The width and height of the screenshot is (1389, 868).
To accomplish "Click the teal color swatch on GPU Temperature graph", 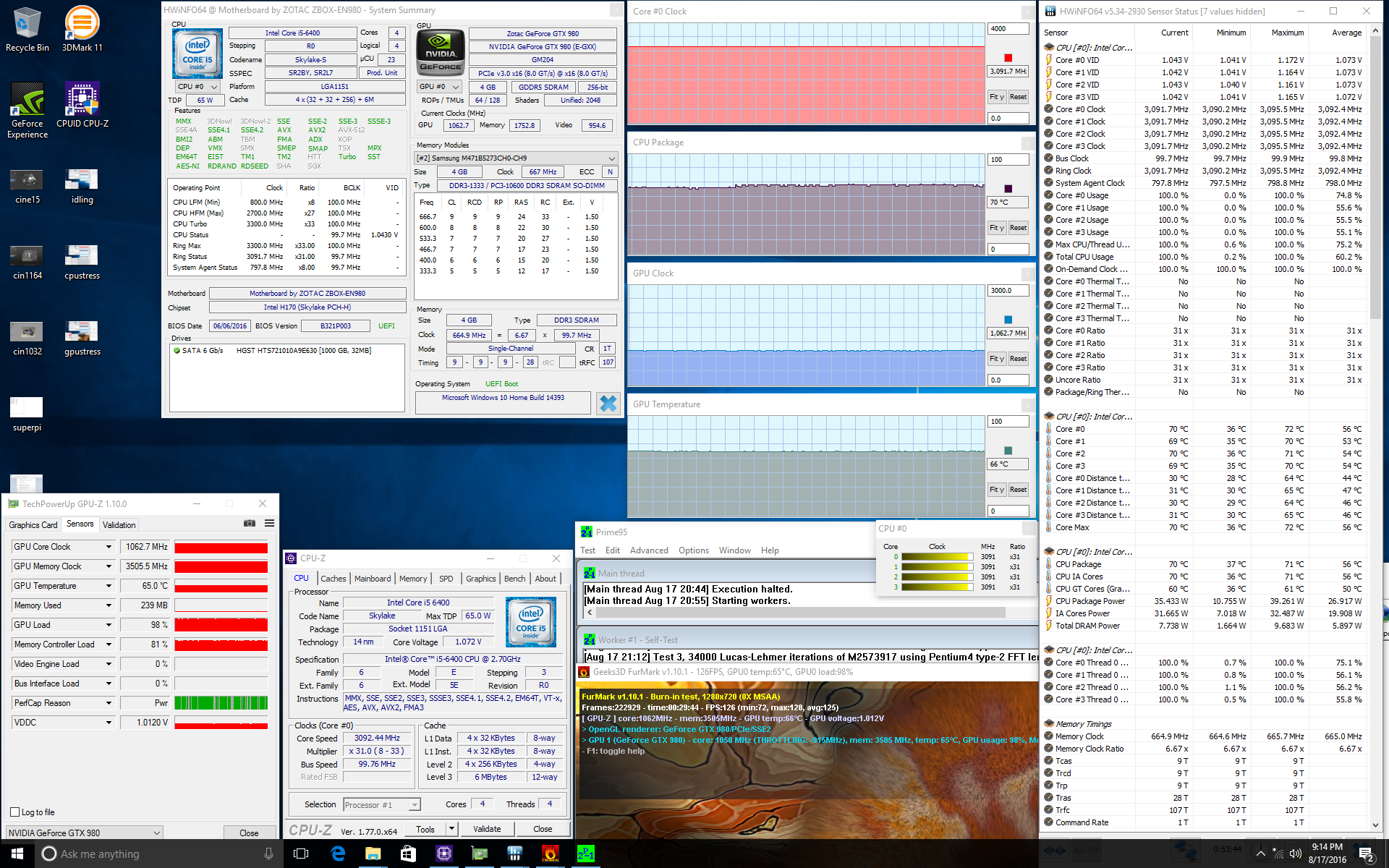I will [1008, 451].
